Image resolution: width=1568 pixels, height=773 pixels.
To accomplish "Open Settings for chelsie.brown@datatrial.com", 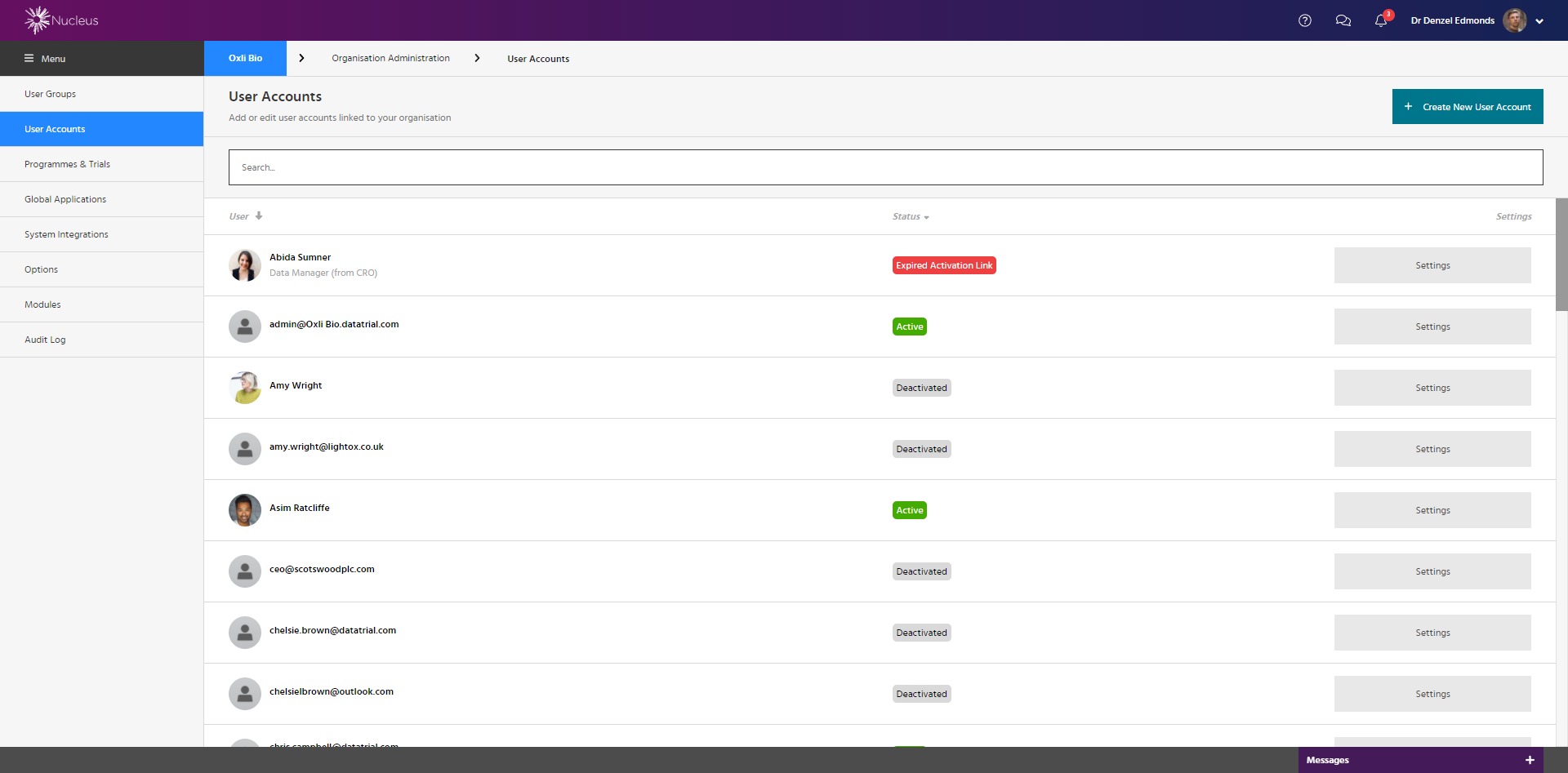I will coord(1432,633).
